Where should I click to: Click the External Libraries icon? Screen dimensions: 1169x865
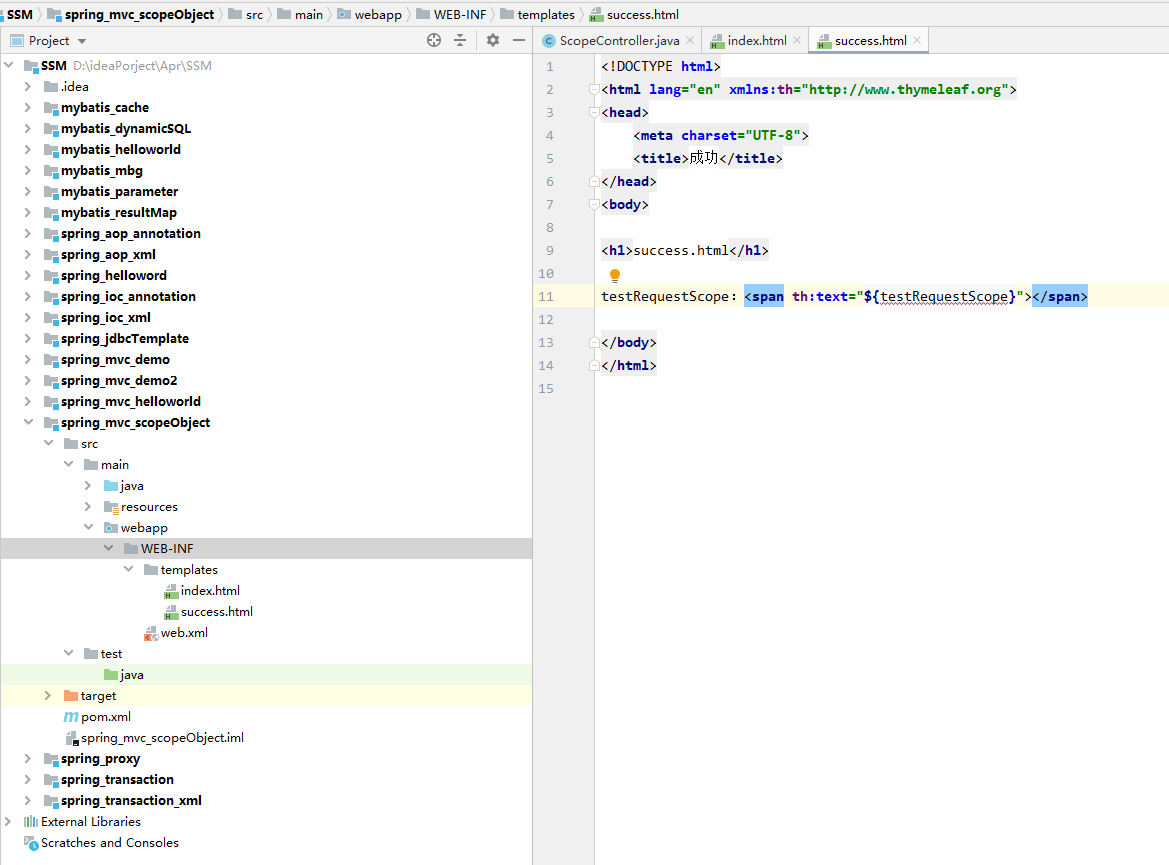[x=31, y=821]
